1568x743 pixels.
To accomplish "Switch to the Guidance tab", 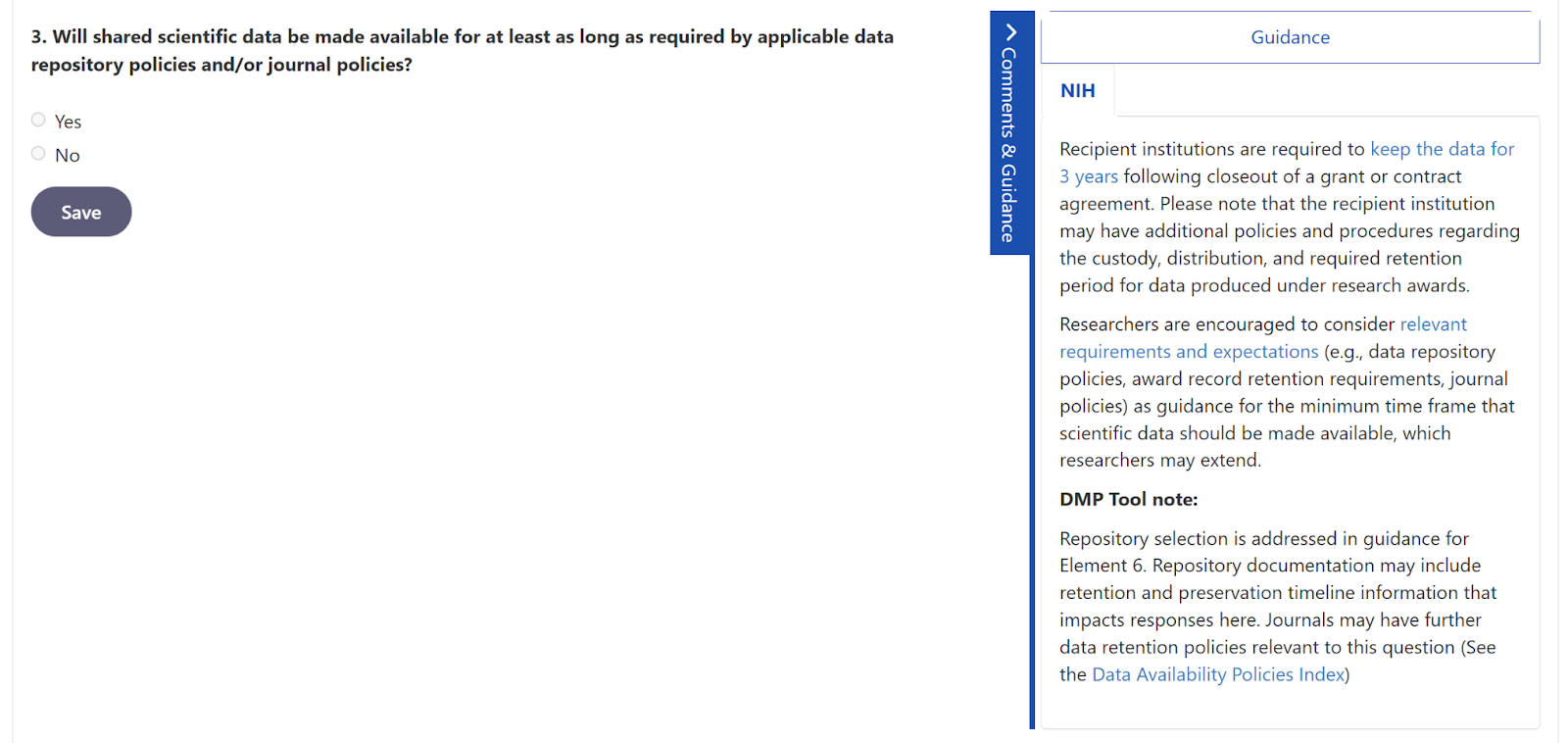I will coord(1289,37).
